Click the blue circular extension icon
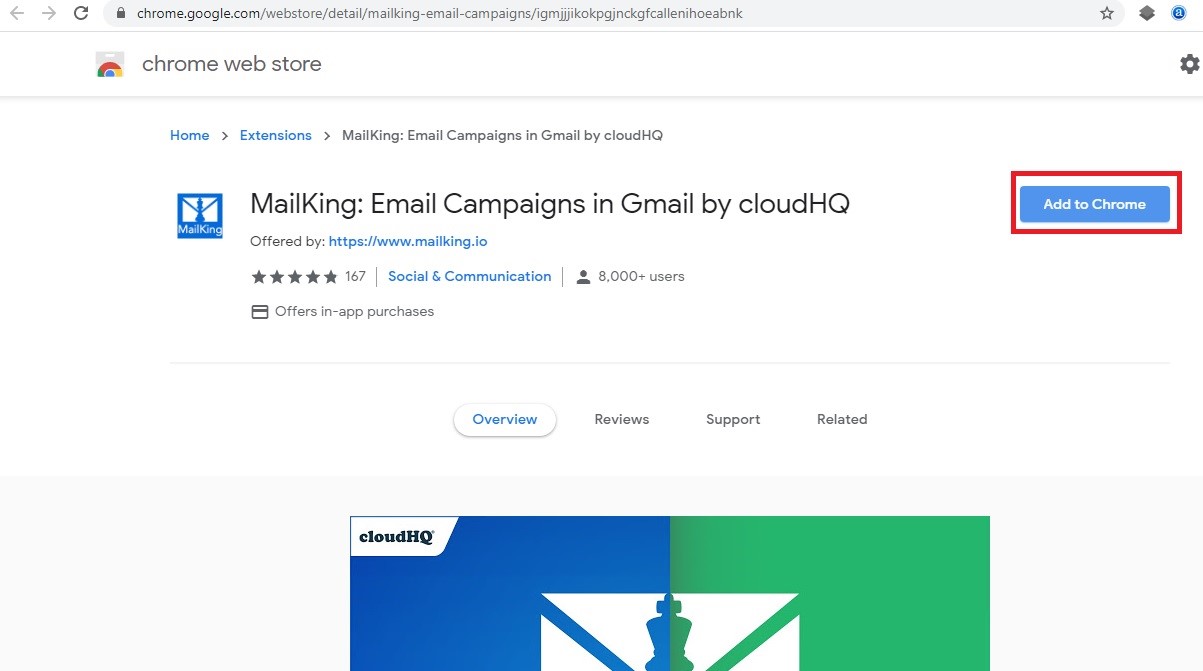 pos(1179,14)
